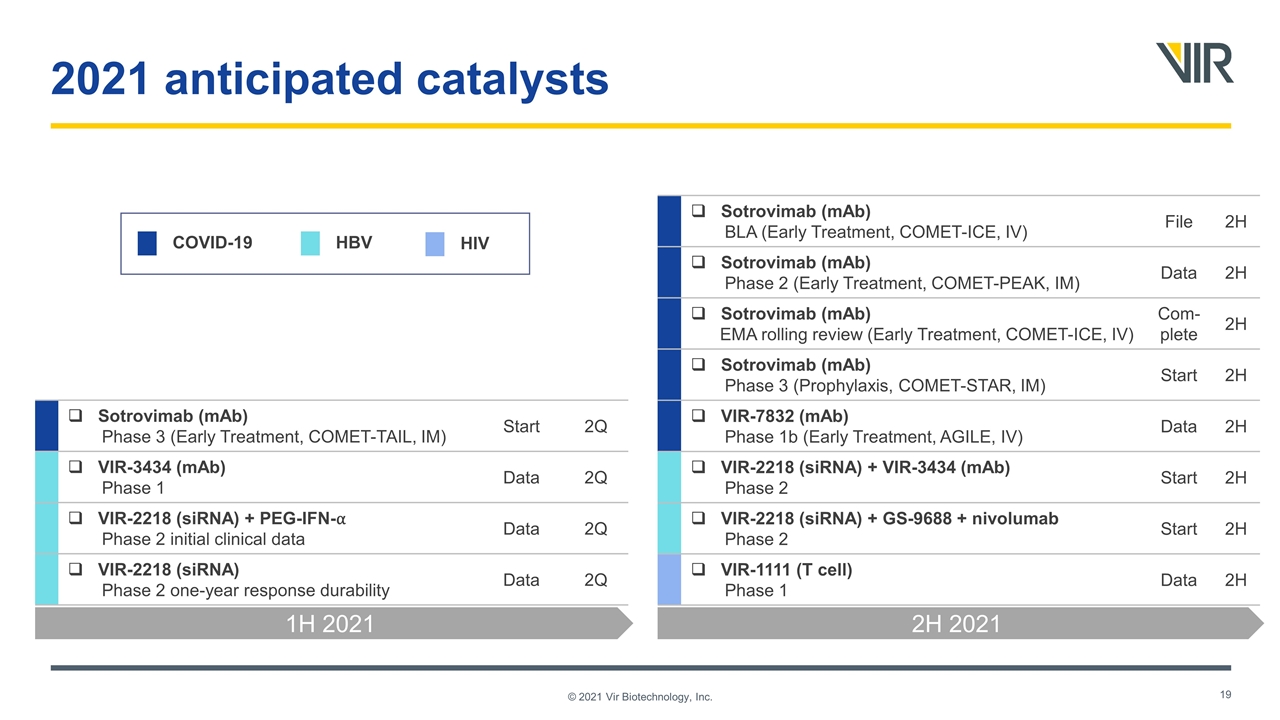Toggle the VIR-1111 (T cell) checkbox
The image size is (1280, 720).
699,569
